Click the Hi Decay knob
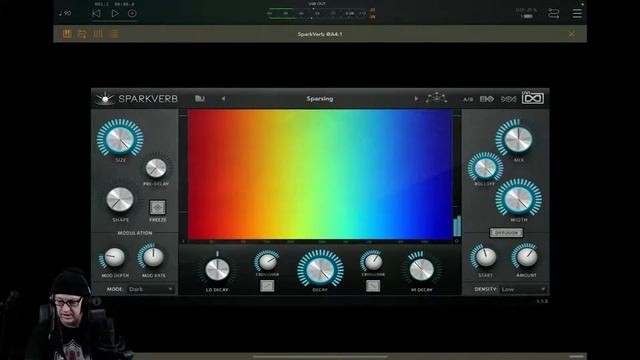Viewport: 640px width, 360px height. tap(422, 269)
